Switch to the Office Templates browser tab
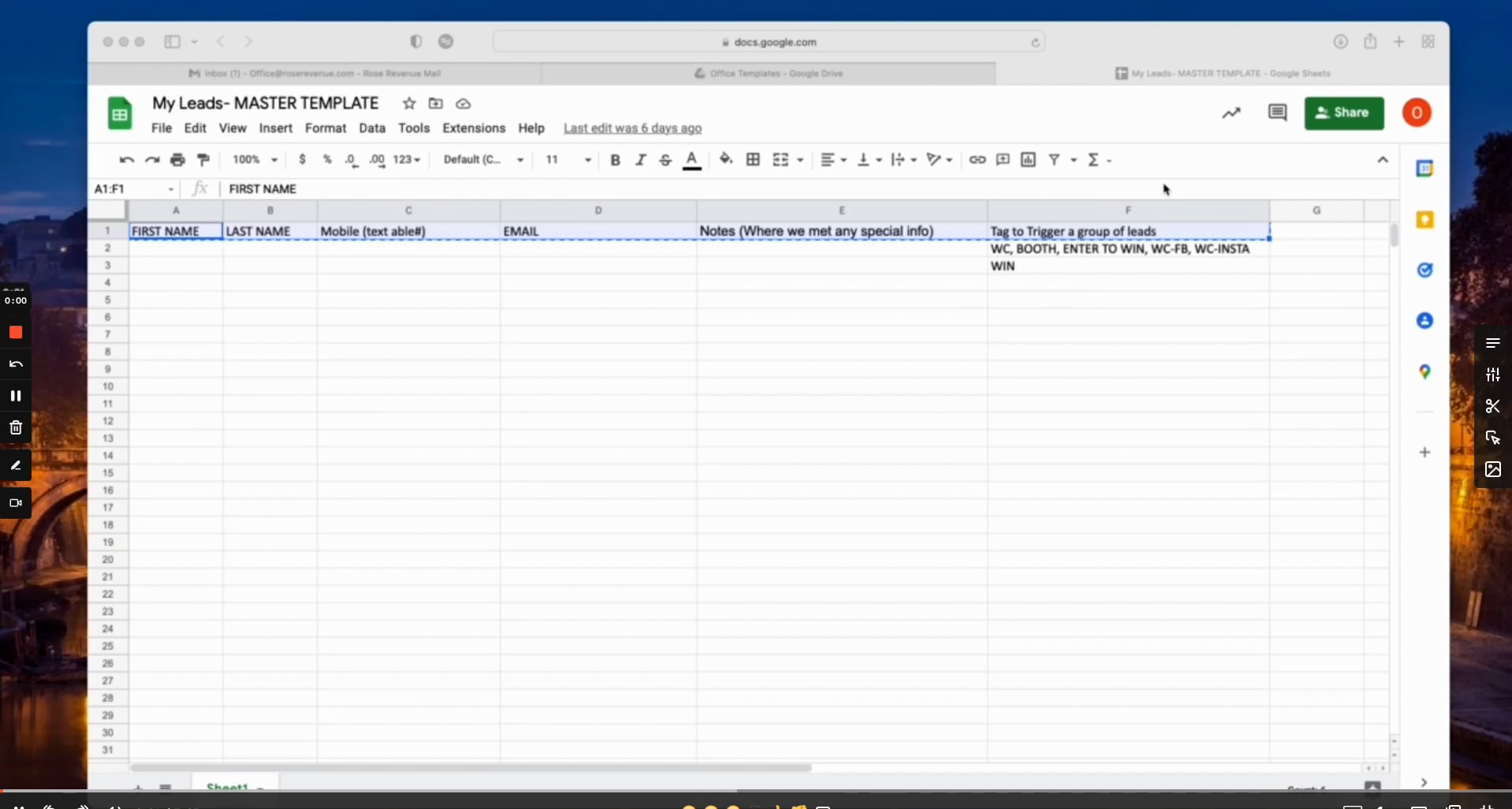Image resolution: width=1512 pixels, height=809 pixels. click(767, 73)
